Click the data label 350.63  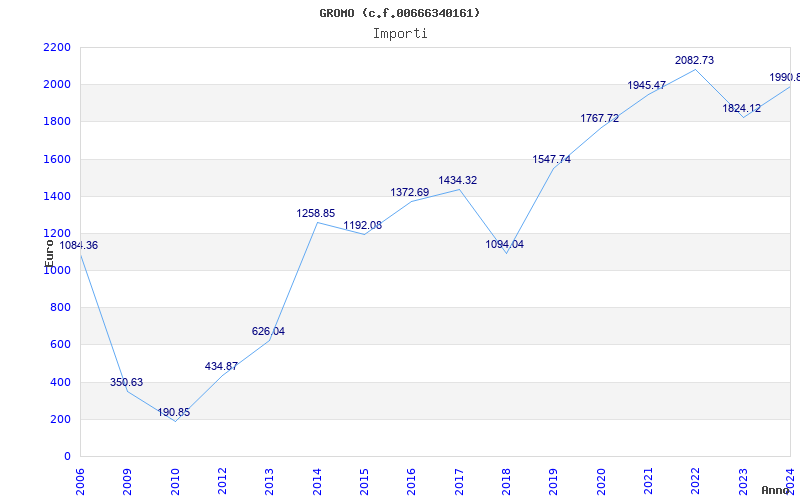tap(127, 382)
